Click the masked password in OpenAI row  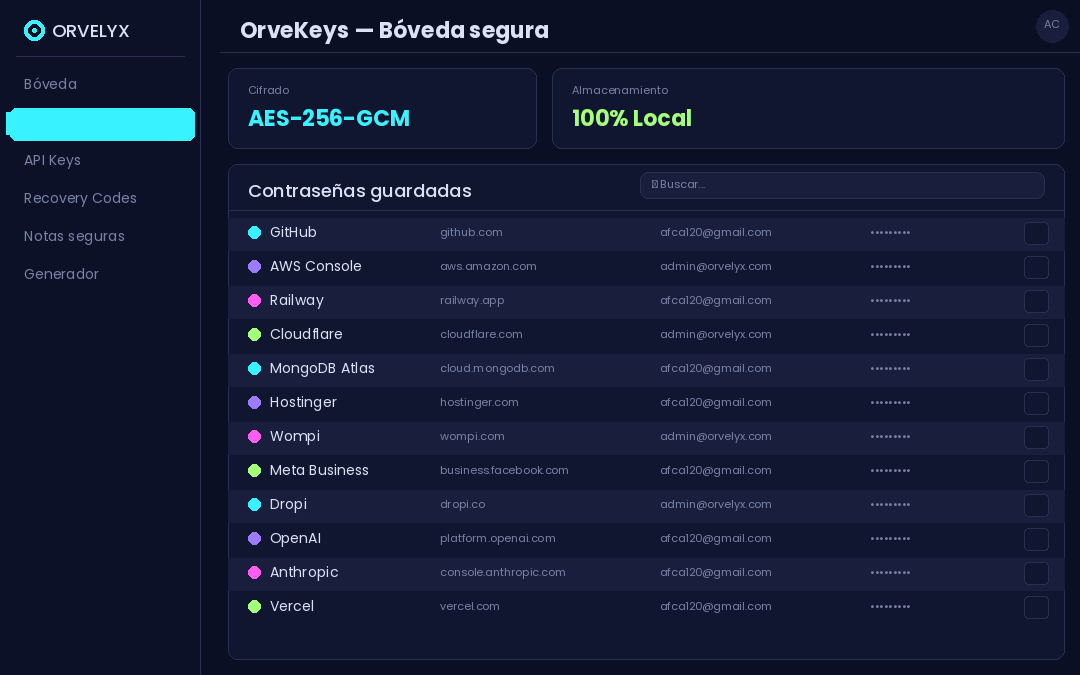click(890, 539)
